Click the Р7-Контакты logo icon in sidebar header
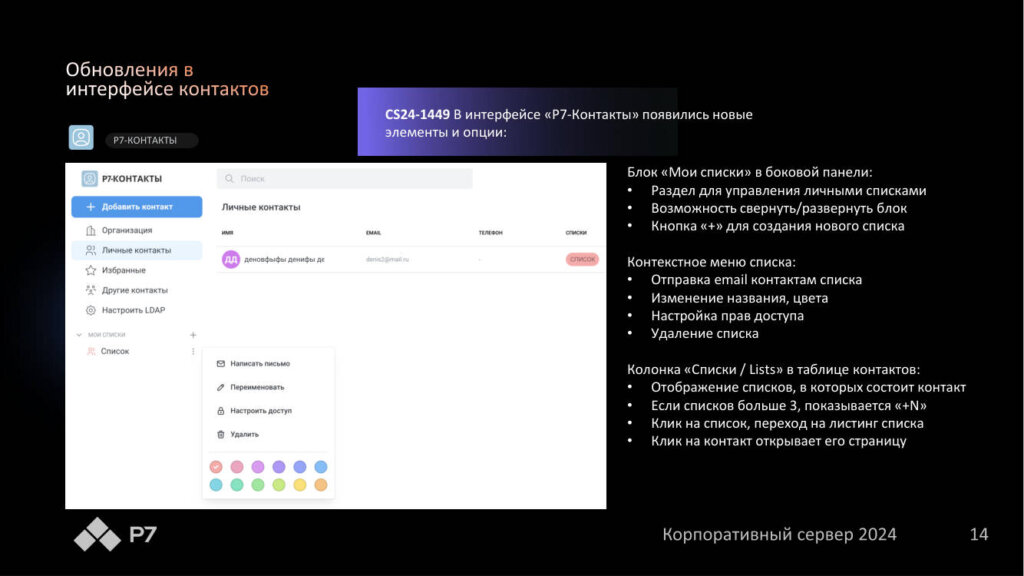Image resolution: width=1024 pixels, height=576 pixels. point(89,179)
